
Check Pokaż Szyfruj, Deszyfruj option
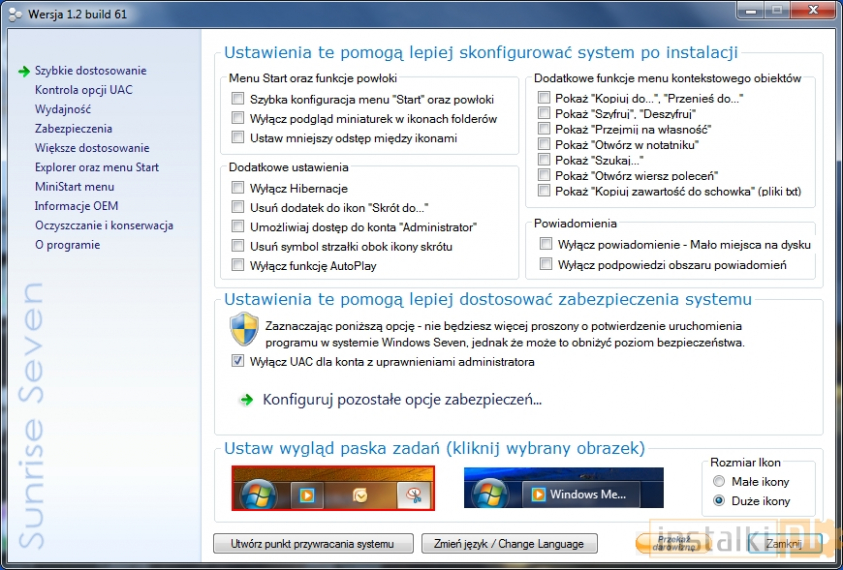pyautogui.click(x=544, y=113)
